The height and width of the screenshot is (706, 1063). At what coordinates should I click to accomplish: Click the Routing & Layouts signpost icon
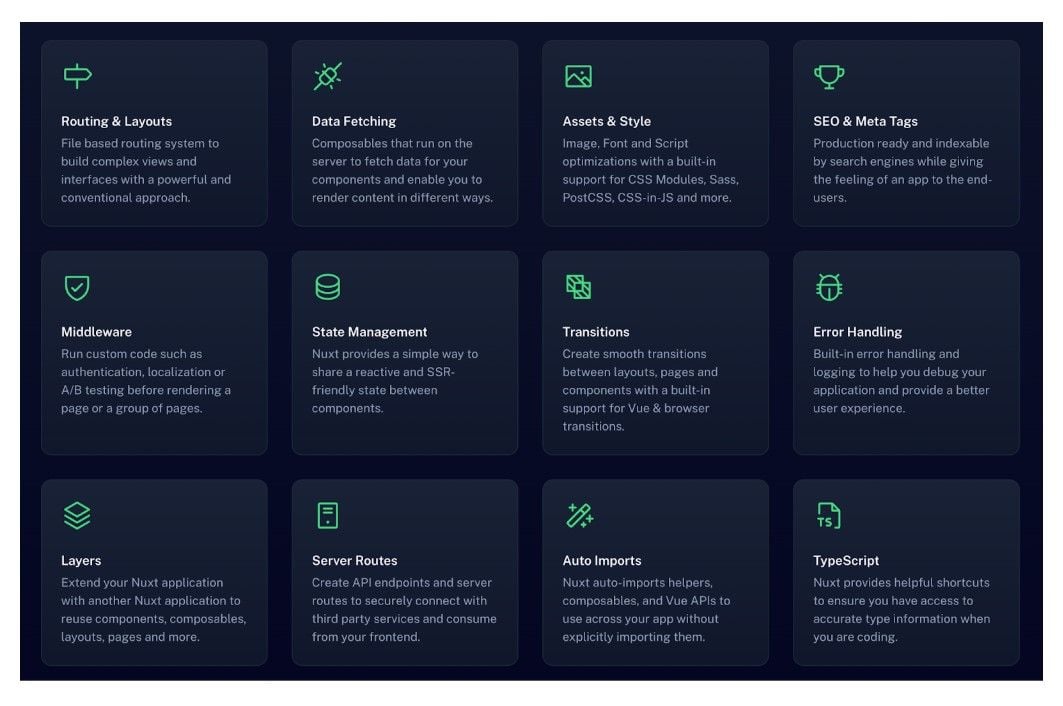point(77,75)
